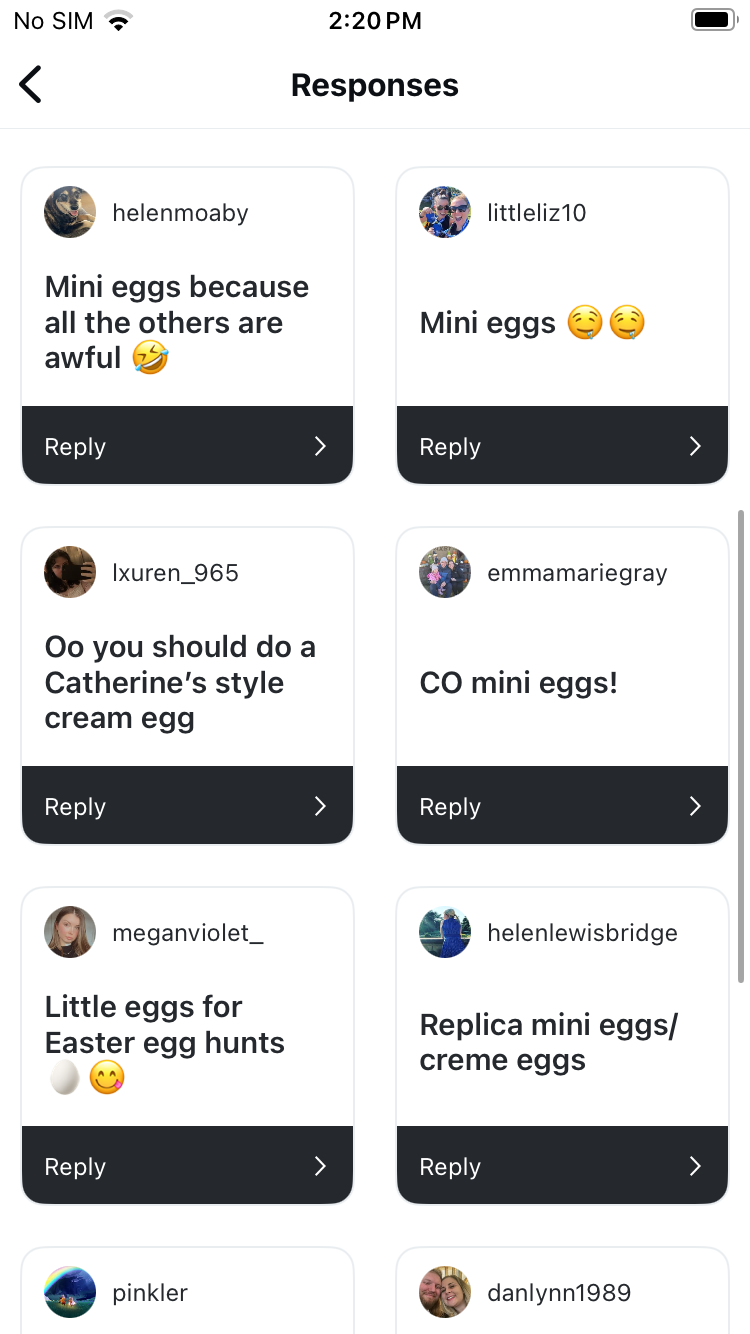Click chevron on meganviolet_'s reply bar
The image size is (750, 1334).
(320, 1166)
